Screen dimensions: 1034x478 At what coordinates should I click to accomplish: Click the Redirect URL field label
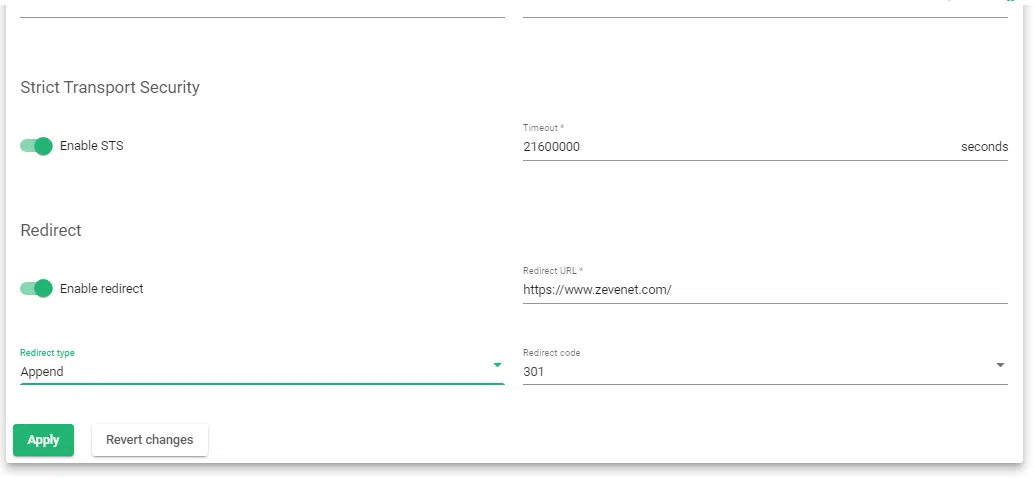point(552,271)
